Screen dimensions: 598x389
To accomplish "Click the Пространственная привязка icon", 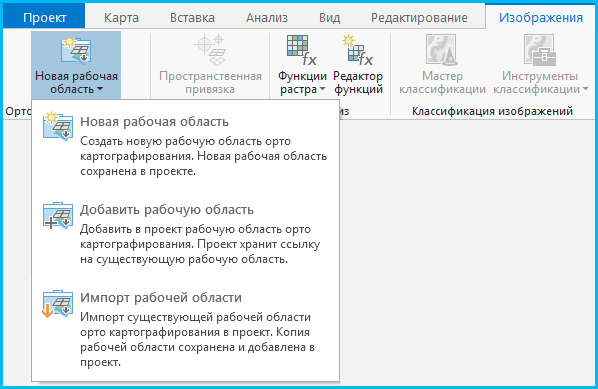I will tap(210, 50).
